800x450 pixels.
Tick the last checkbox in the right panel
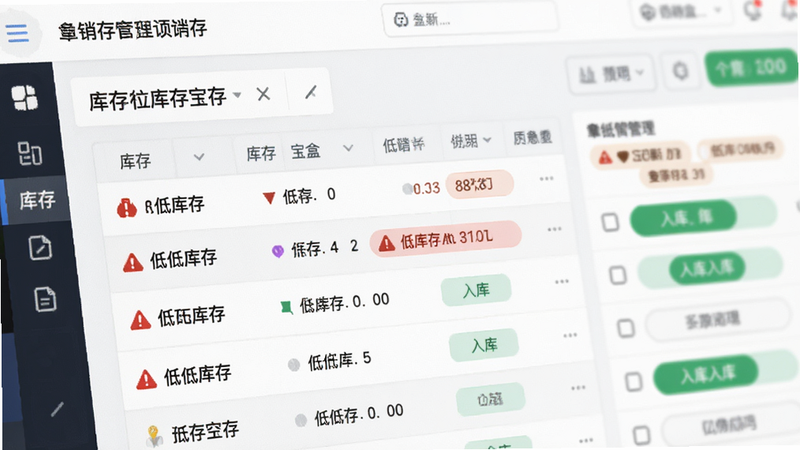(641, 435)
